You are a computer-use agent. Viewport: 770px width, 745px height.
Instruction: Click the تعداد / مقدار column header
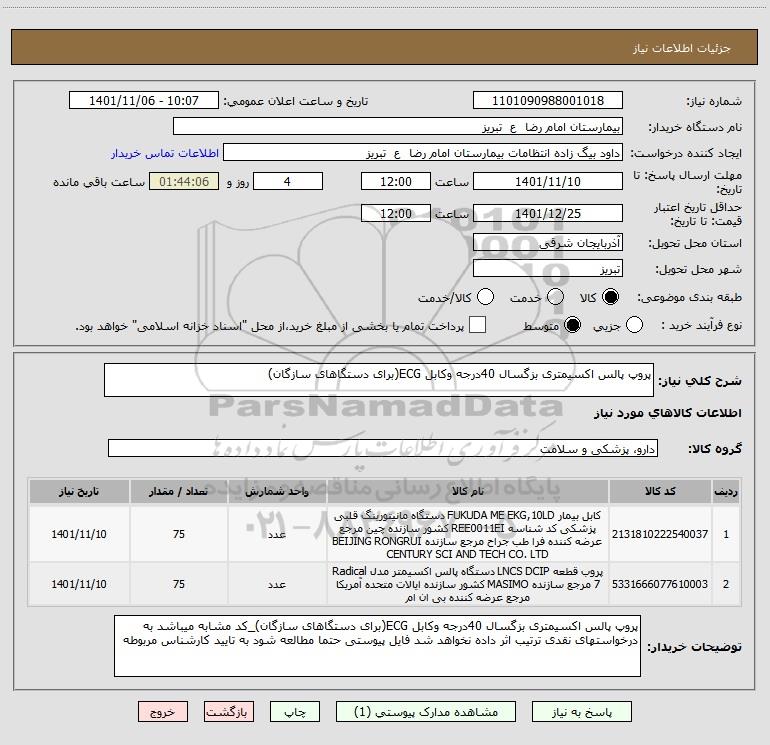(179, 491)
